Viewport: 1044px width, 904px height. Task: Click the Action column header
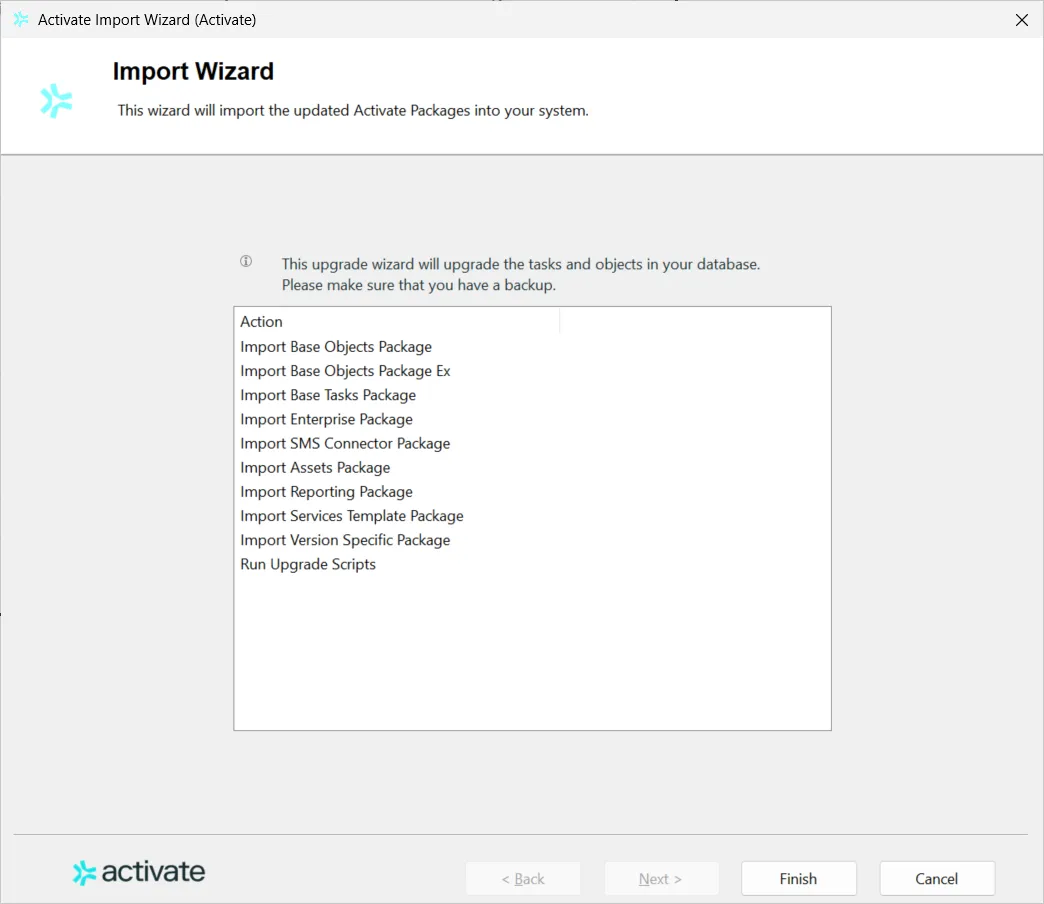point(397,322)
